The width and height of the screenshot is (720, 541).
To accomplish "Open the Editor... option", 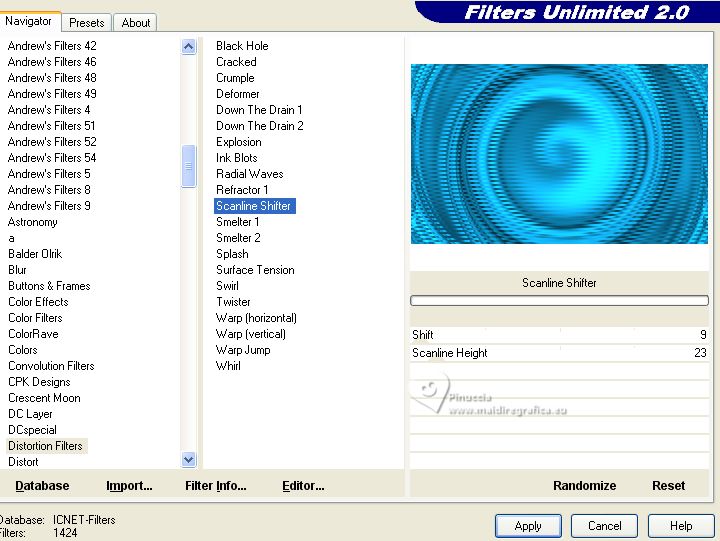I will point(303,486).
